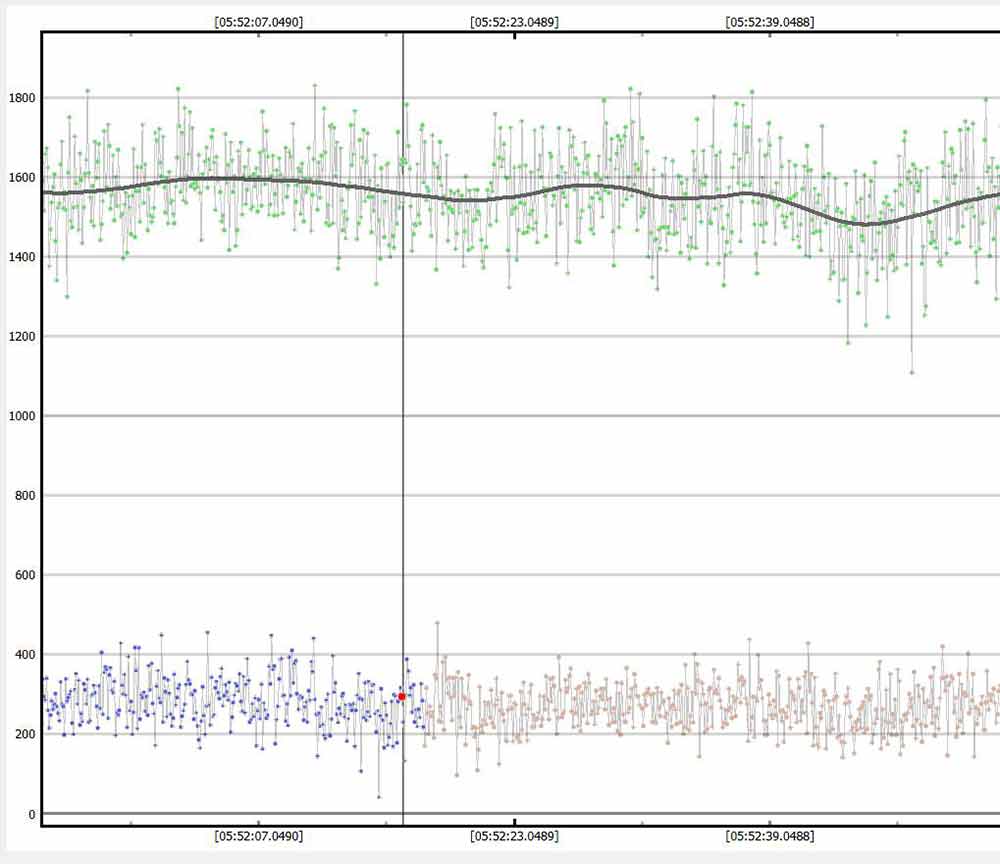Viewport: 1000px width, 864px height.
Task: Click the 1000 y-axis label
Action: tap(21, 416)
